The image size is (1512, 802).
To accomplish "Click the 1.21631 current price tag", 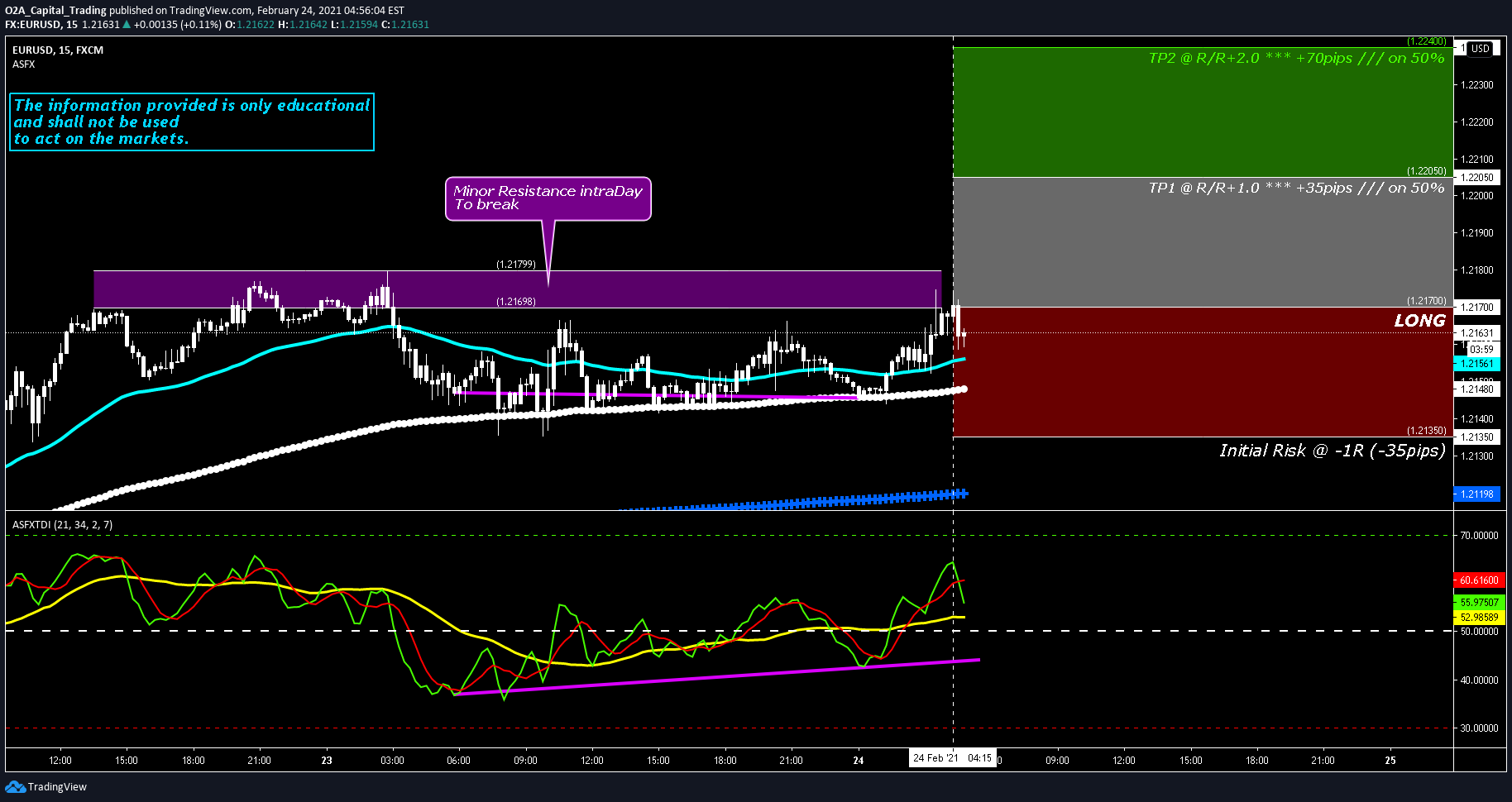I will tap(1476, 333).
